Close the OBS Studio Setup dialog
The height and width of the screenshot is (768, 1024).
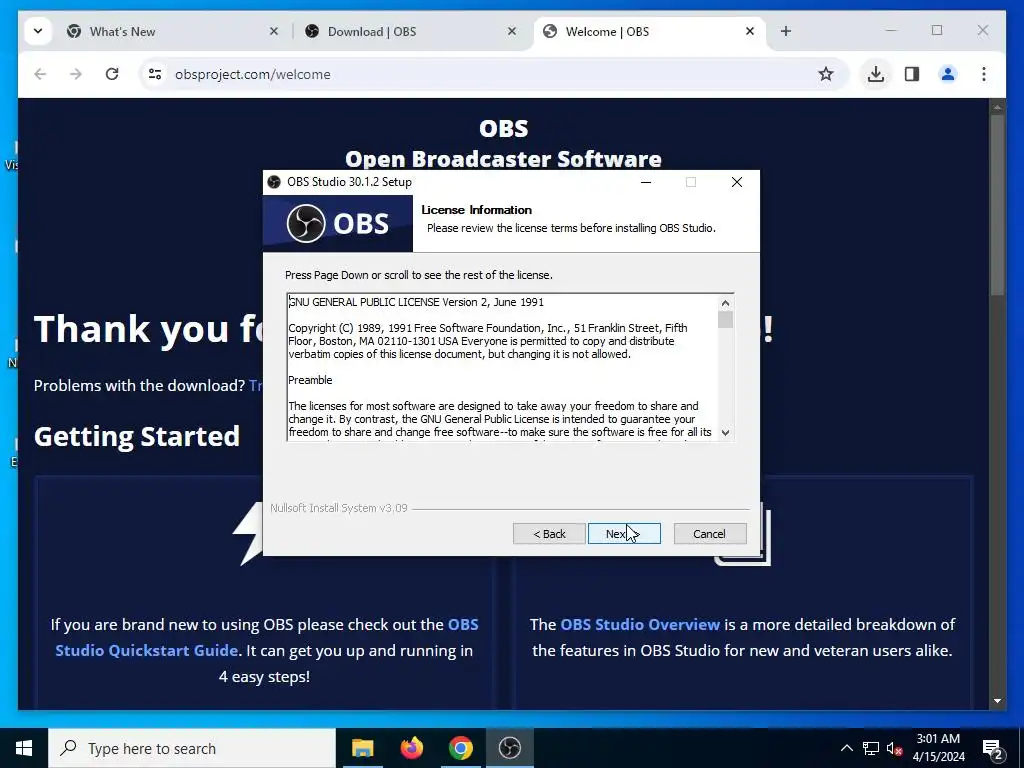(x=737, y=182)
